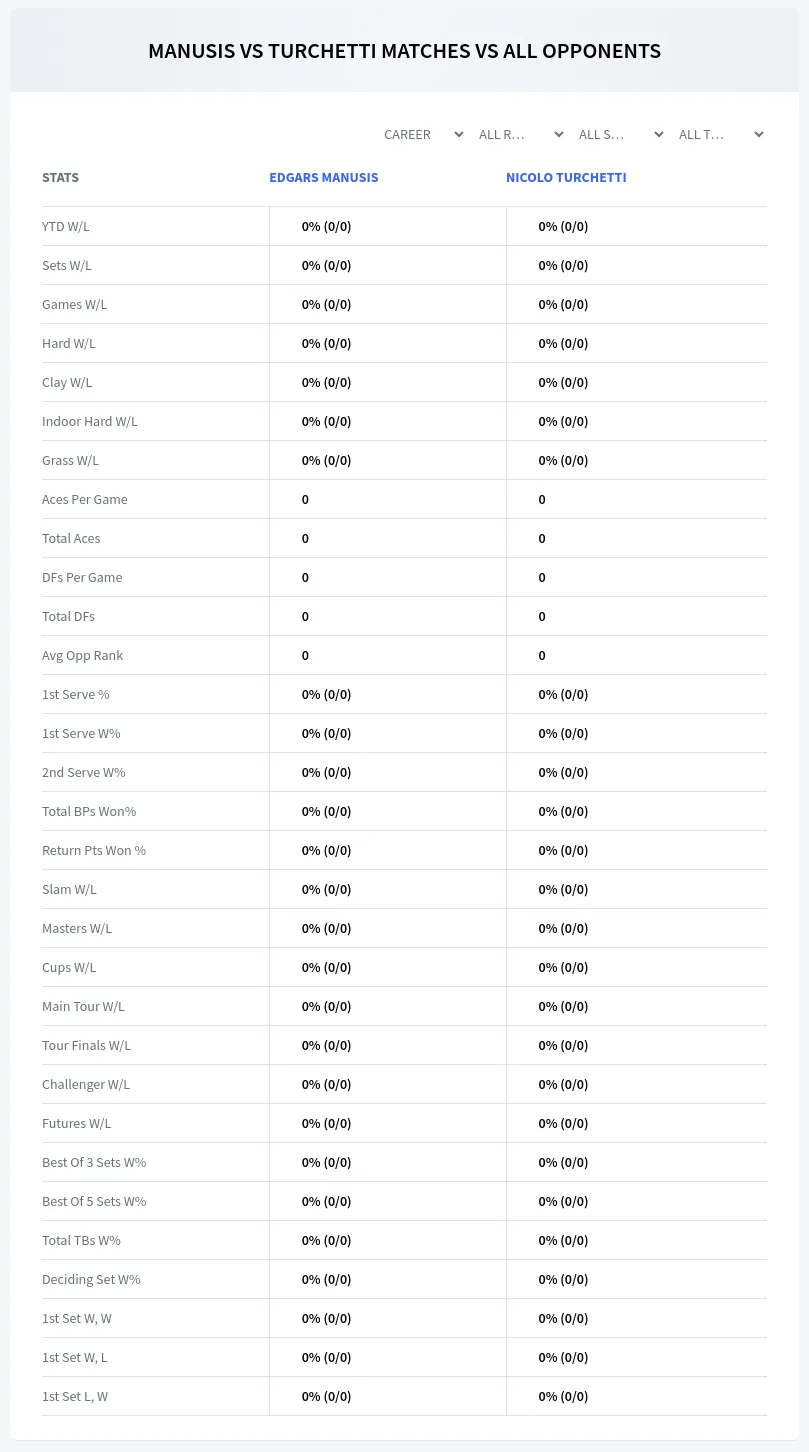
Task: Select the 1st Serve % row label
Action: point(76,694)
